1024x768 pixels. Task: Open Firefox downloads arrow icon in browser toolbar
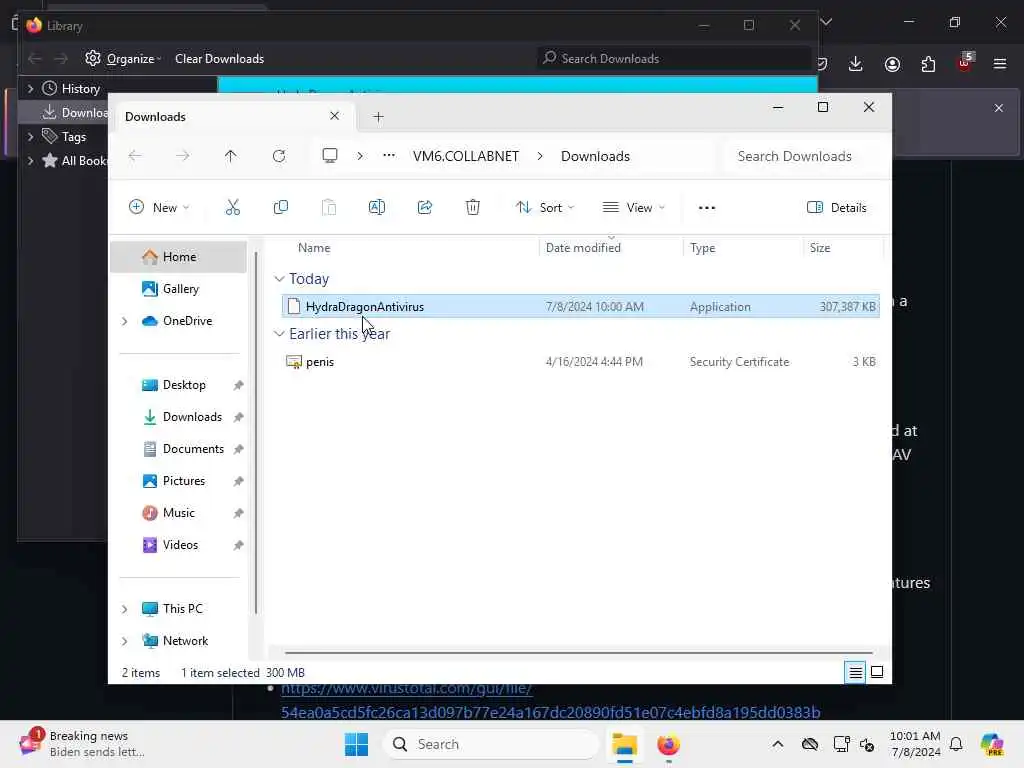coord(856,64)
